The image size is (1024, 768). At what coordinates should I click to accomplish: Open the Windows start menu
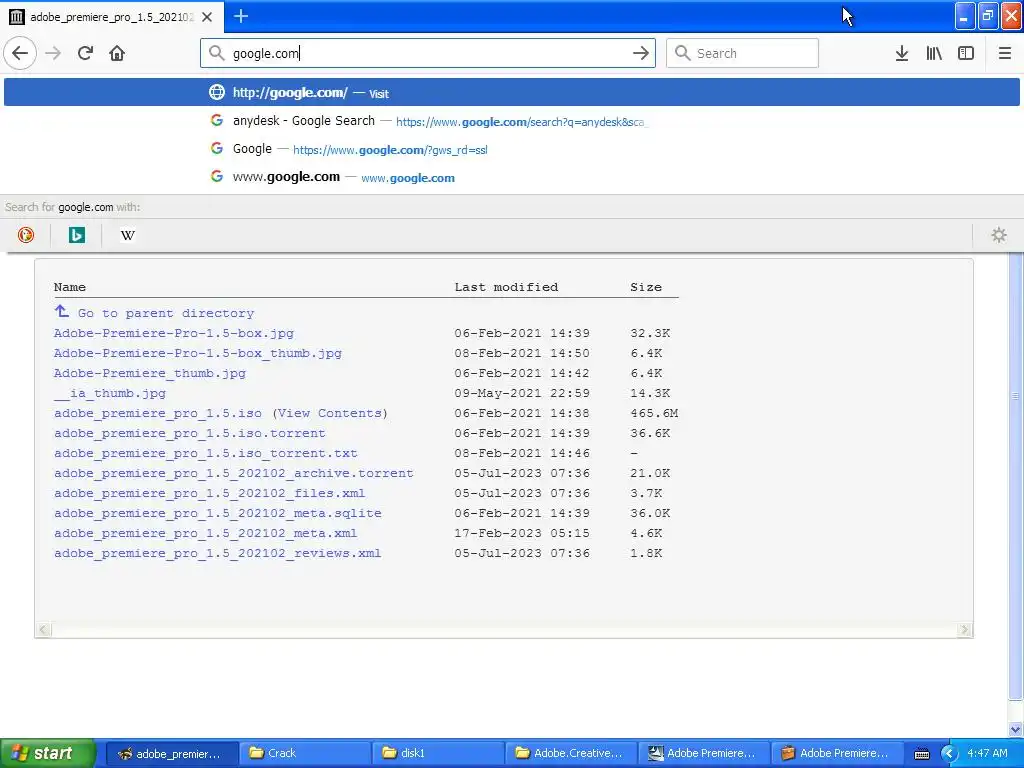tap(48, 753)
